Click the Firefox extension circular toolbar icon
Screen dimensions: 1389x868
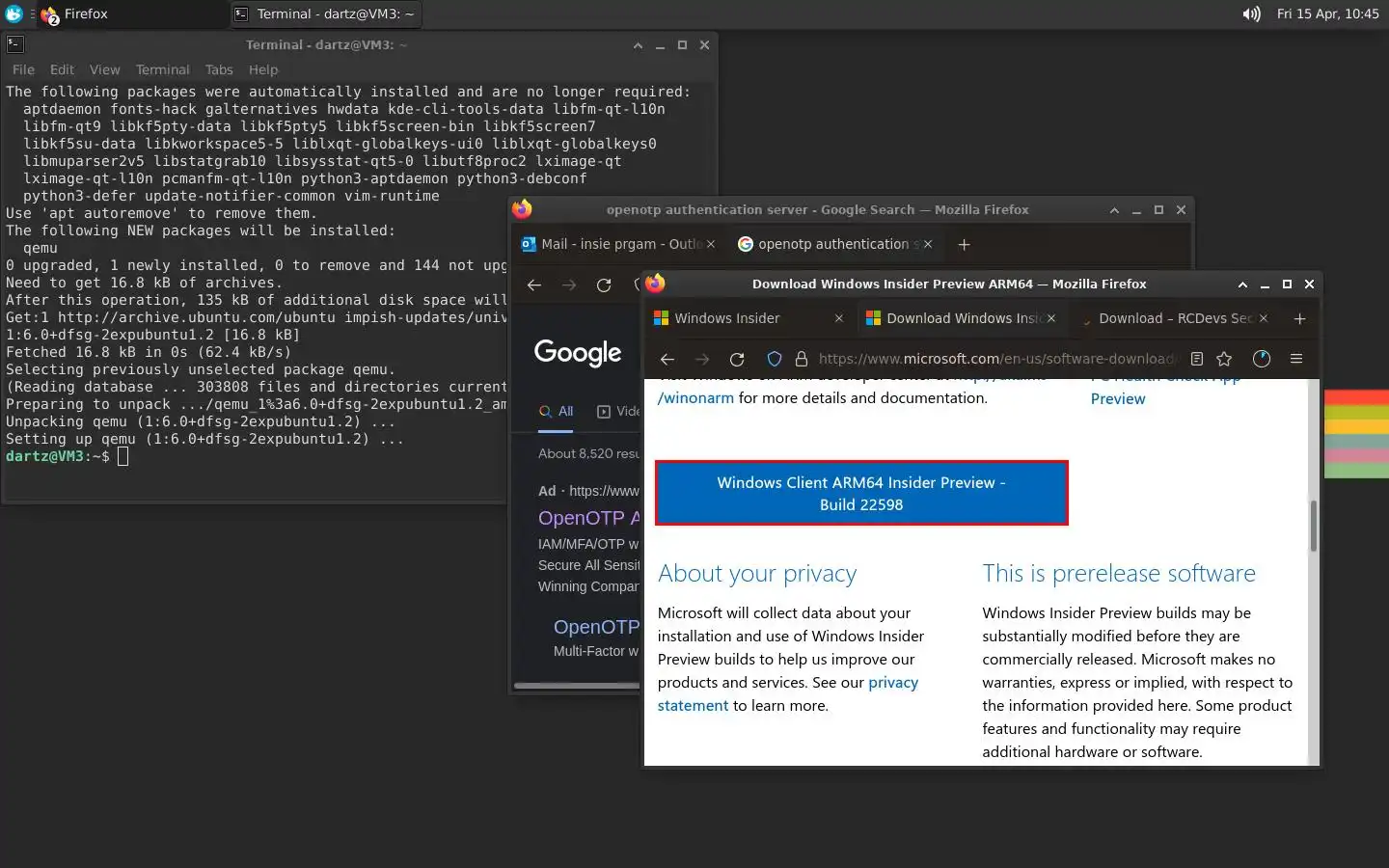coord(1262,359)
